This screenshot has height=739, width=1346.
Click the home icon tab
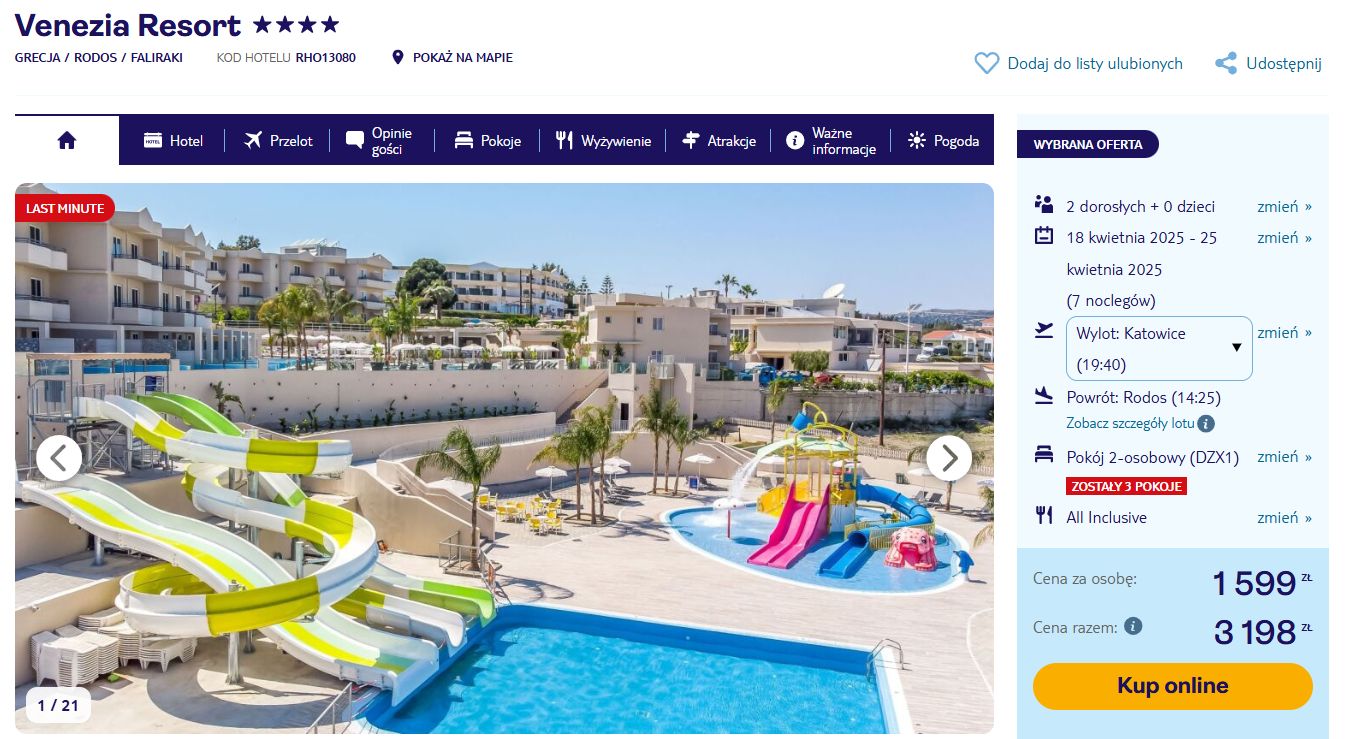tap(67, 140)
